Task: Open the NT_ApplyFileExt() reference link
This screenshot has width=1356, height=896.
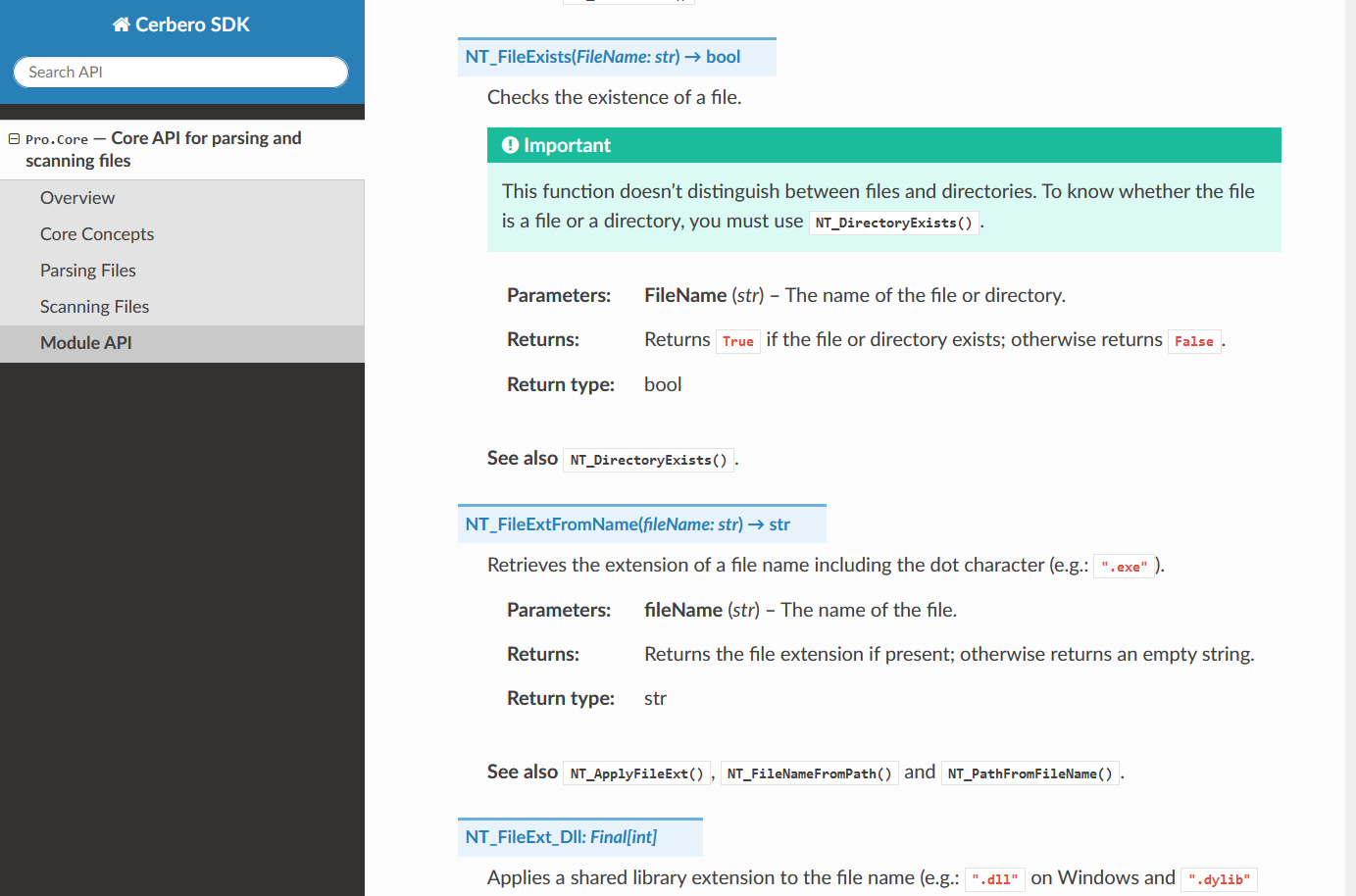Action: (x=636, y=773)
